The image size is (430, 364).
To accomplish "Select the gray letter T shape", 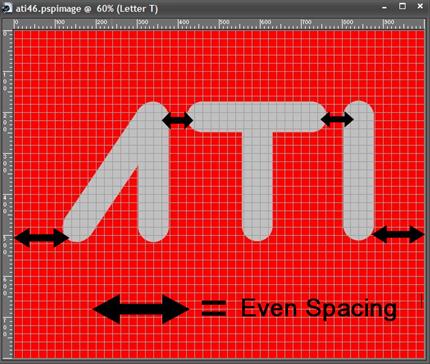I will click(x=257, y=171).
